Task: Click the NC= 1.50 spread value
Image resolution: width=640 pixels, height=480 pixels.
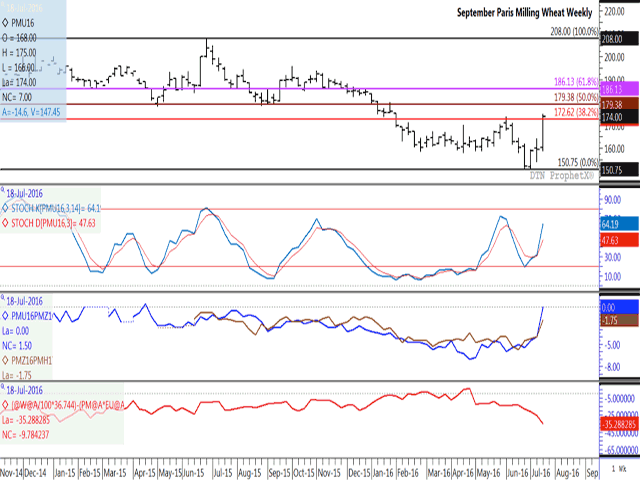Action: click(17, 346)
